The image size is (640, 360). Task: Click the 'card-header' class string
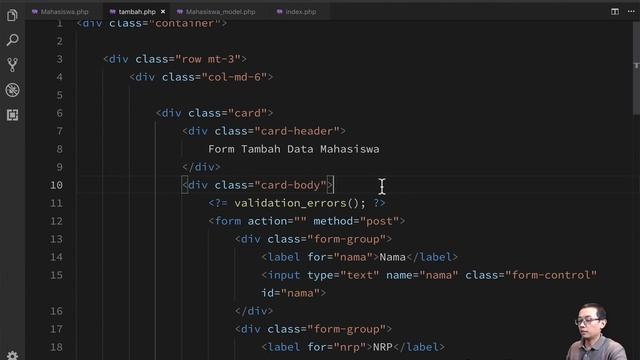(x=297, y=131)
